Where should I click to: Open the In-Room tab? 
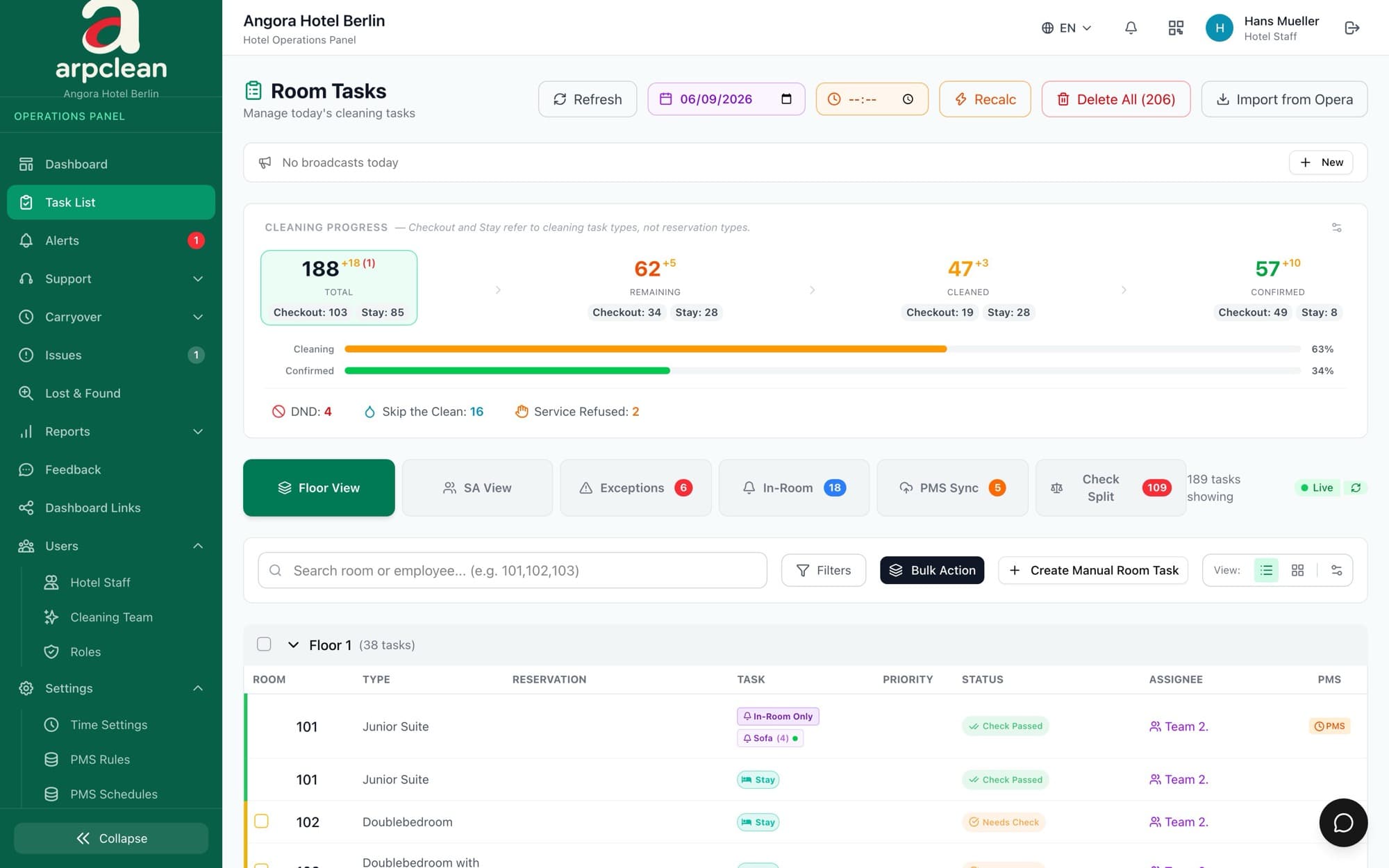(x=794, y=487)
